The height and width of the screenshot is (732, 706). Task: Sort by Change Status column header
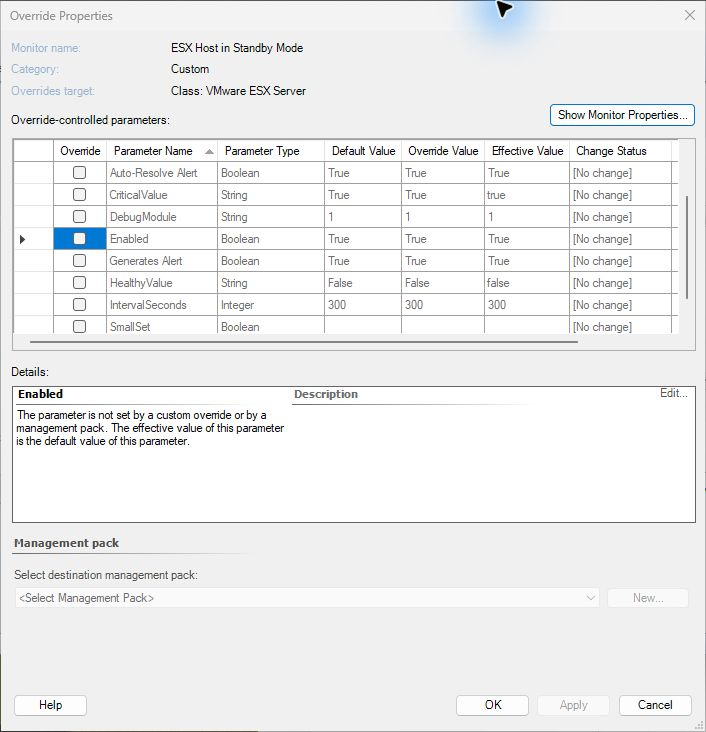point(620,151)
